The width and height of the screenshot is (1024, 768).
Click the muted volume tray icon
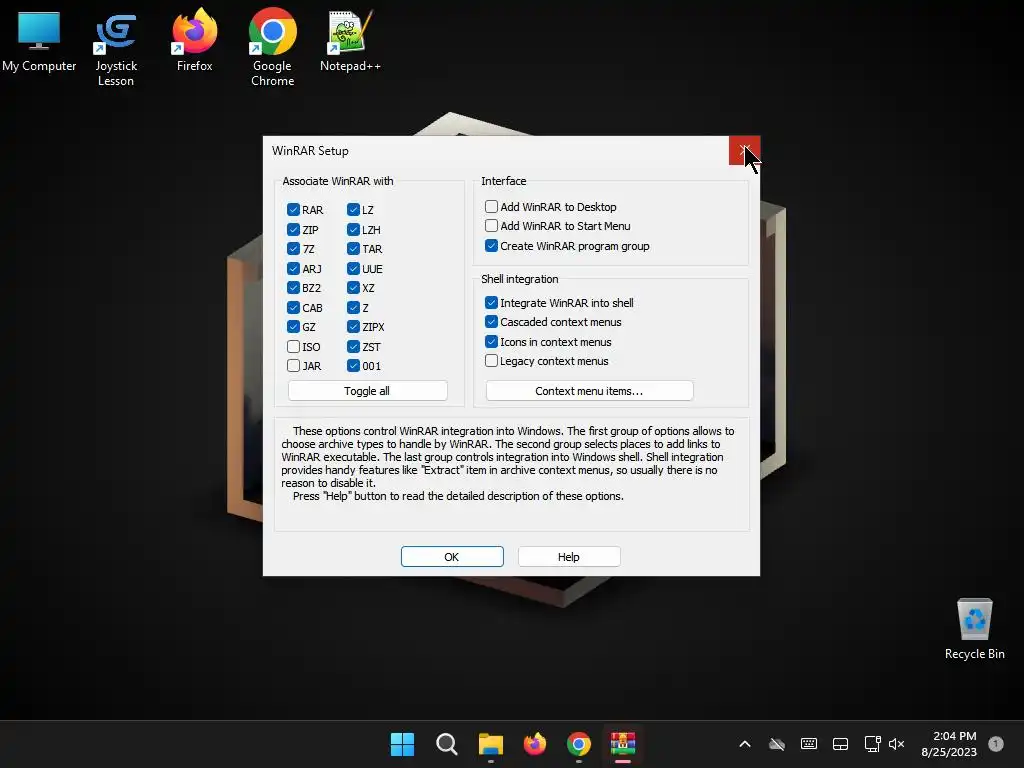897,744
